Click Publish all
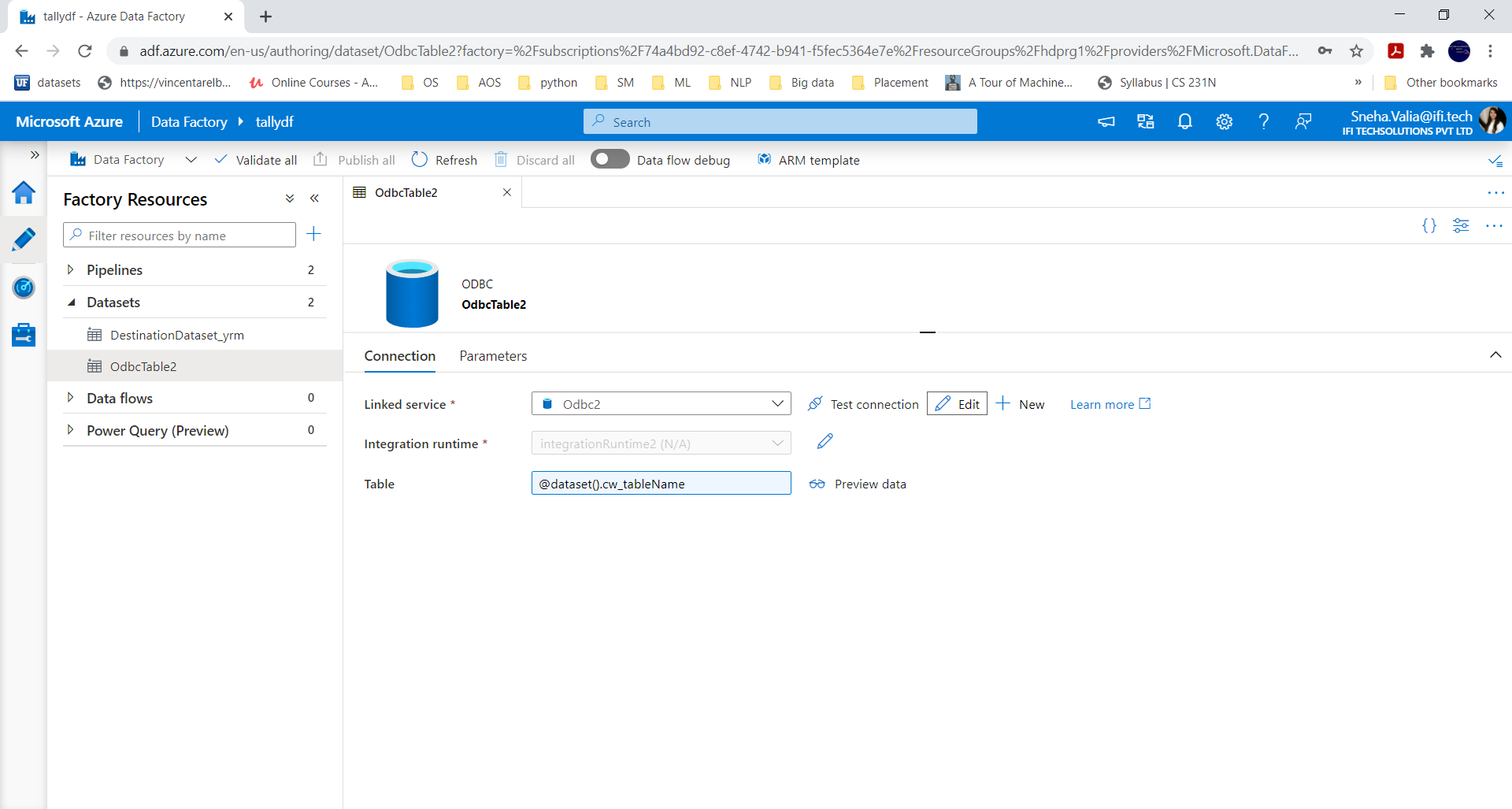 [354, 160]
